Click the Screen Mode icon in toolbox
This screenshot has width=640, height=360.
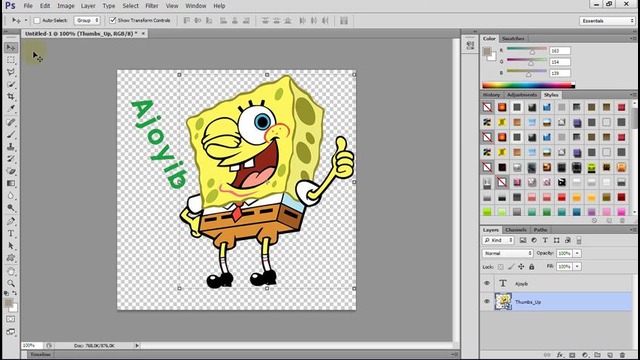click(x=11, y=331)
